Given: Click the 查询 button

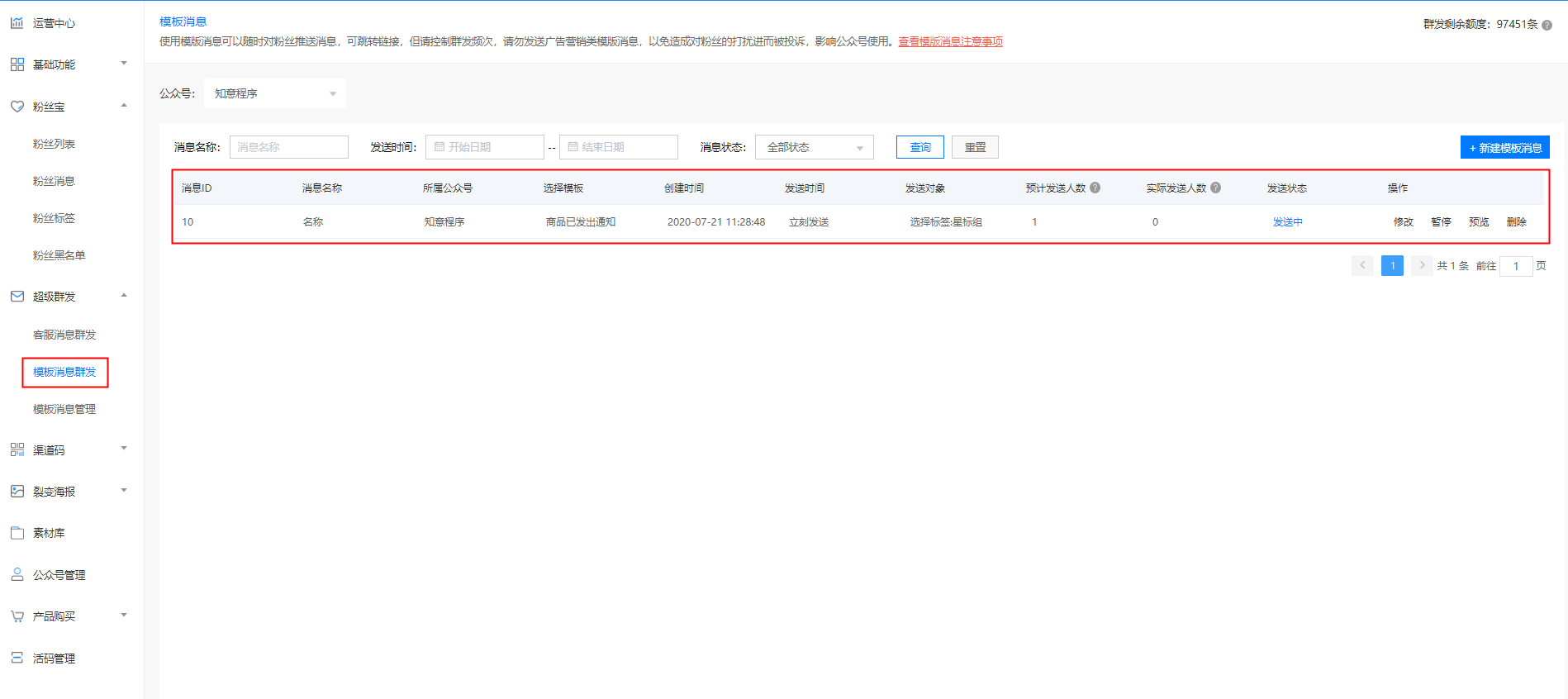Looking at the screenshot, I should (x=919, y=147).
